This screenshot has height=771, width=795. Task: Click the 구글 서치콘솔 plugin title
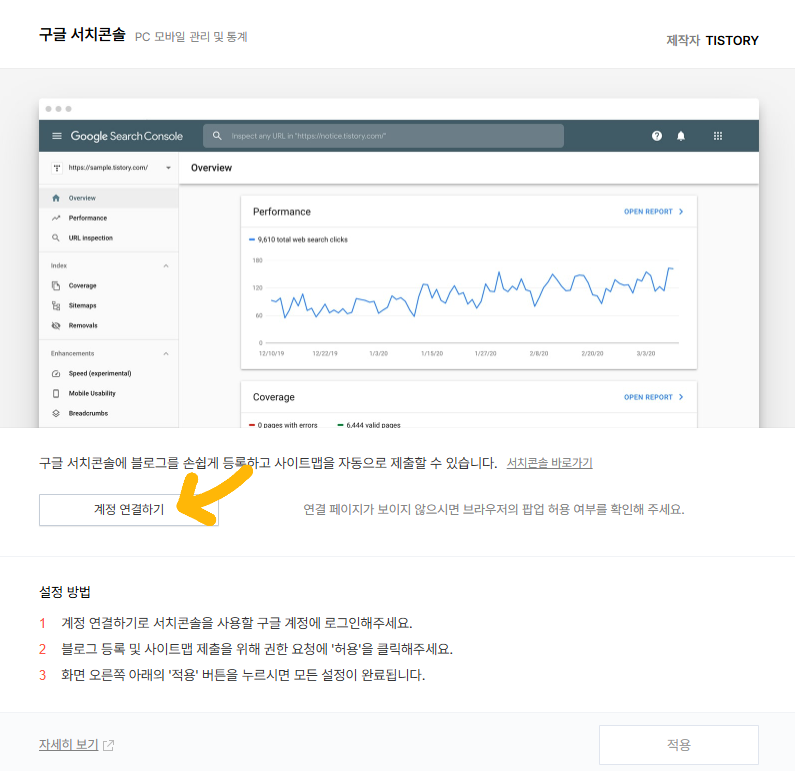coord(82,34)
